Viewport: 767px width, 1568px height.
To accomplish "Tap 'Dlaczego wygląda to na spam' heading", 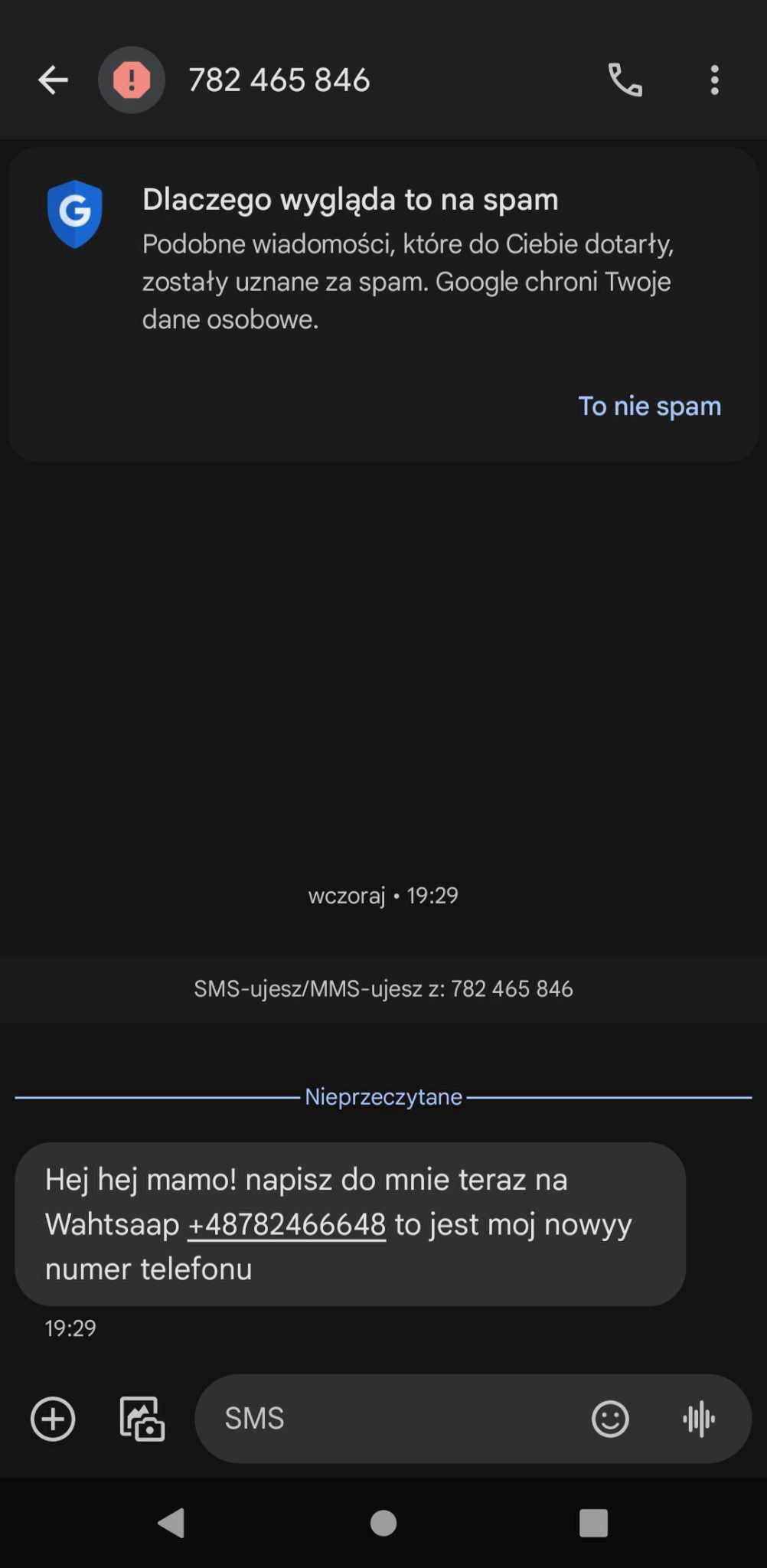I will pyautogui.click(x=351, y=199).
